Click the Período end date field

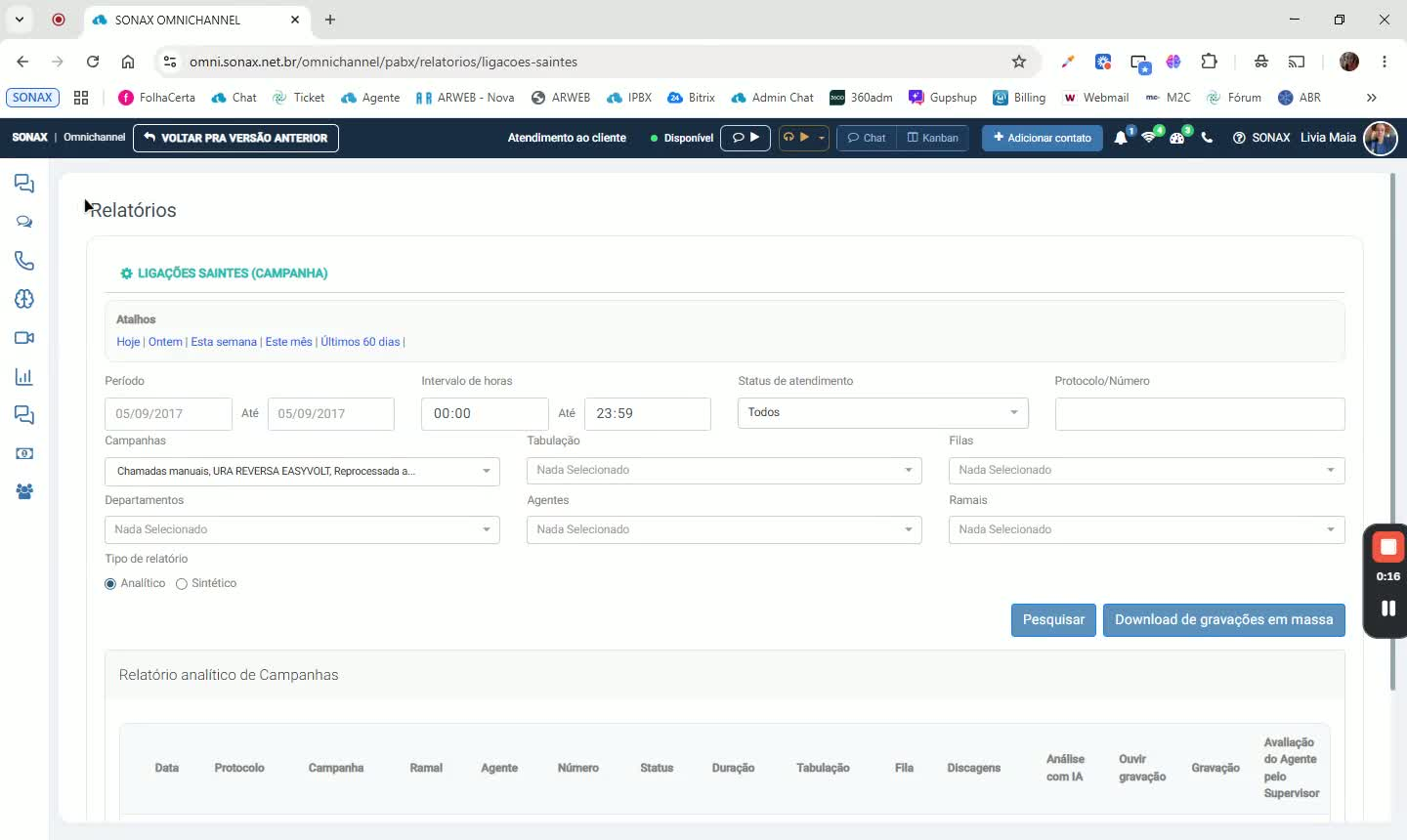coord(330,413)
